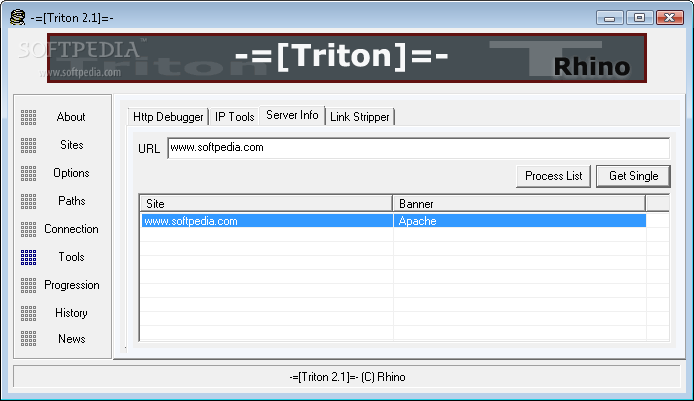Select Tools in the sidebar
The height and width of the screenshot is (401, 694).
coord(71,257)
